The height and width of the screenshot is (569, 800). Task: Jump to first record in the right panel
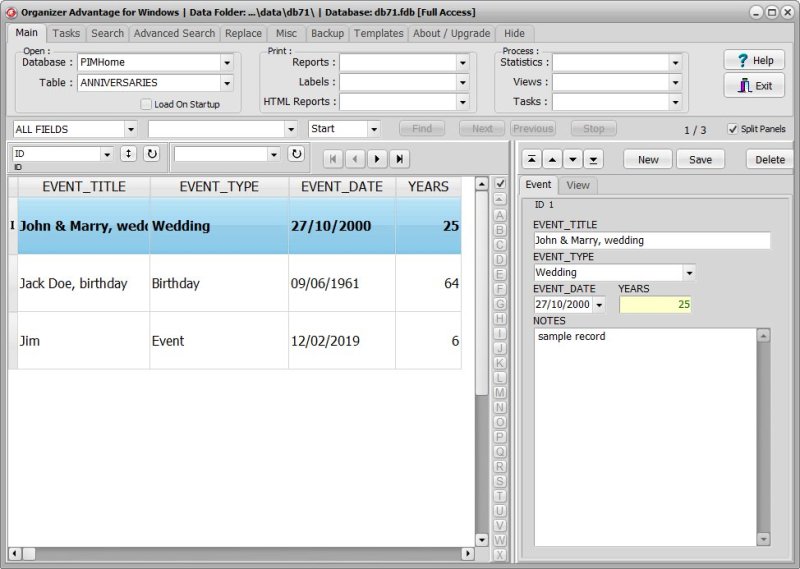point(531,160)
